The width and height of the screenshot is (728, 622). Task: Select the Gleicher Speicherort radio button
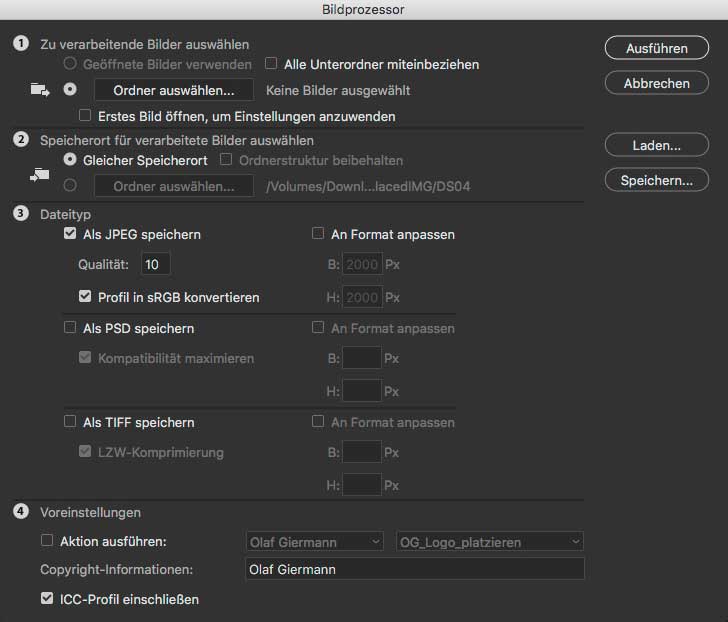(x=70, y=159)
